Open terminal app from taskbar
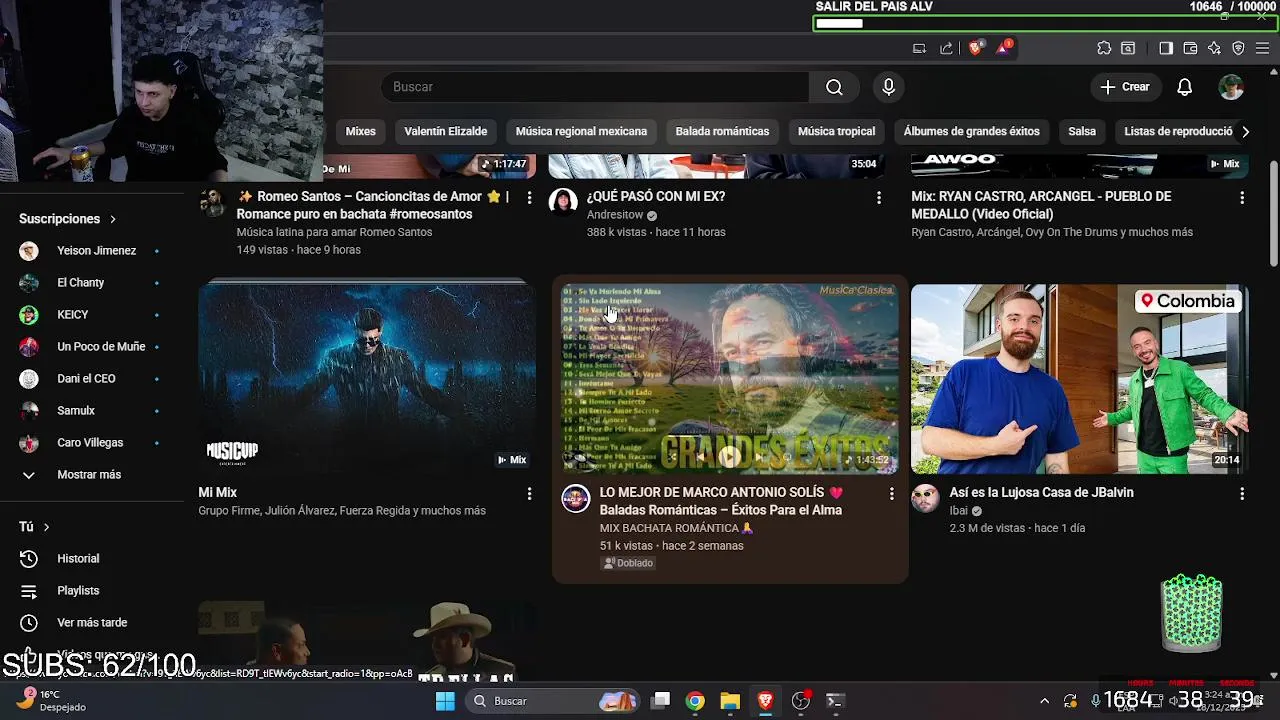The image size is (1280, 720). (835, 701)
